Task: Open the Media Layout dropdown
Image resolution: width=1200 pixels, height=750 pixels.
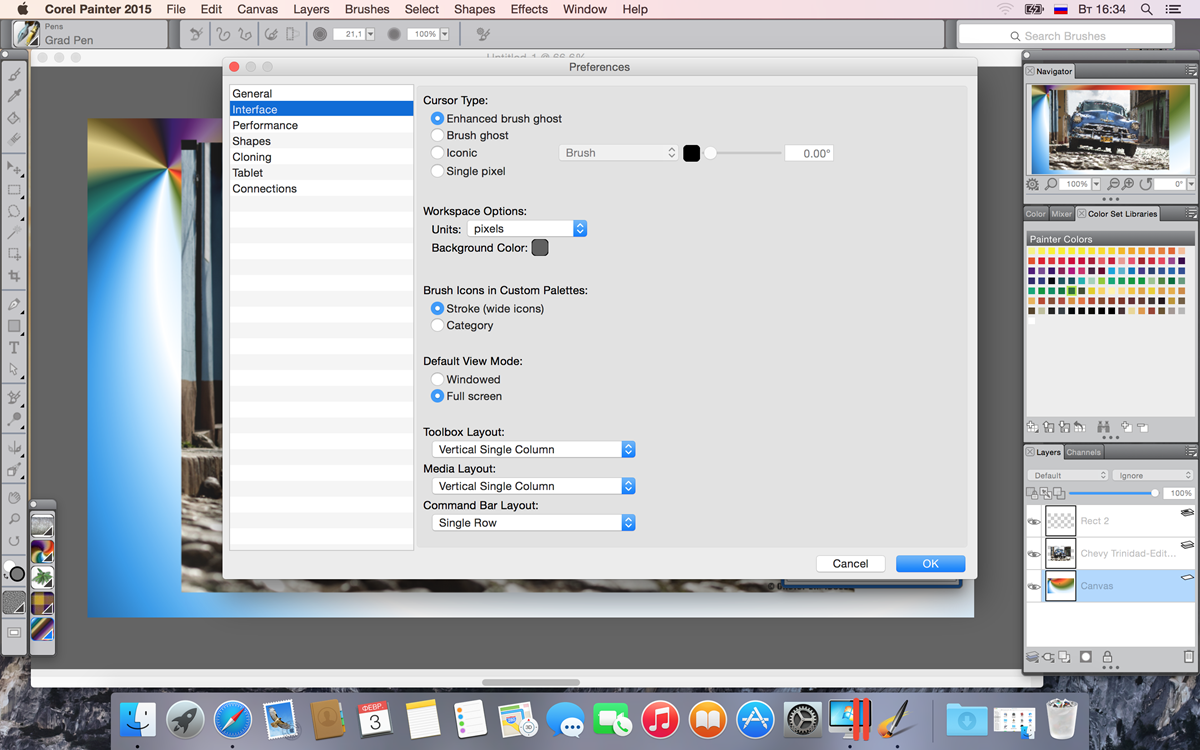Action: 534,486
